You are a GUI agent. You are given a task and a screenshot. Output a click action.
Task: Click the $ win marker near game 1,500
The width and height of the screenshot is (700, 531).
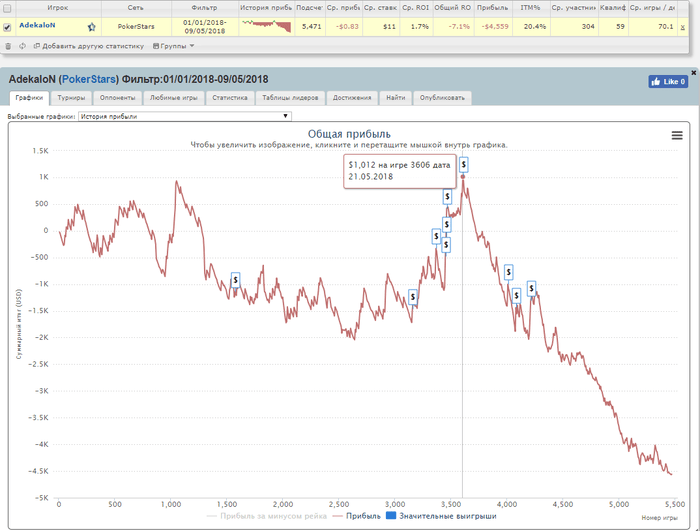[235, 280]
